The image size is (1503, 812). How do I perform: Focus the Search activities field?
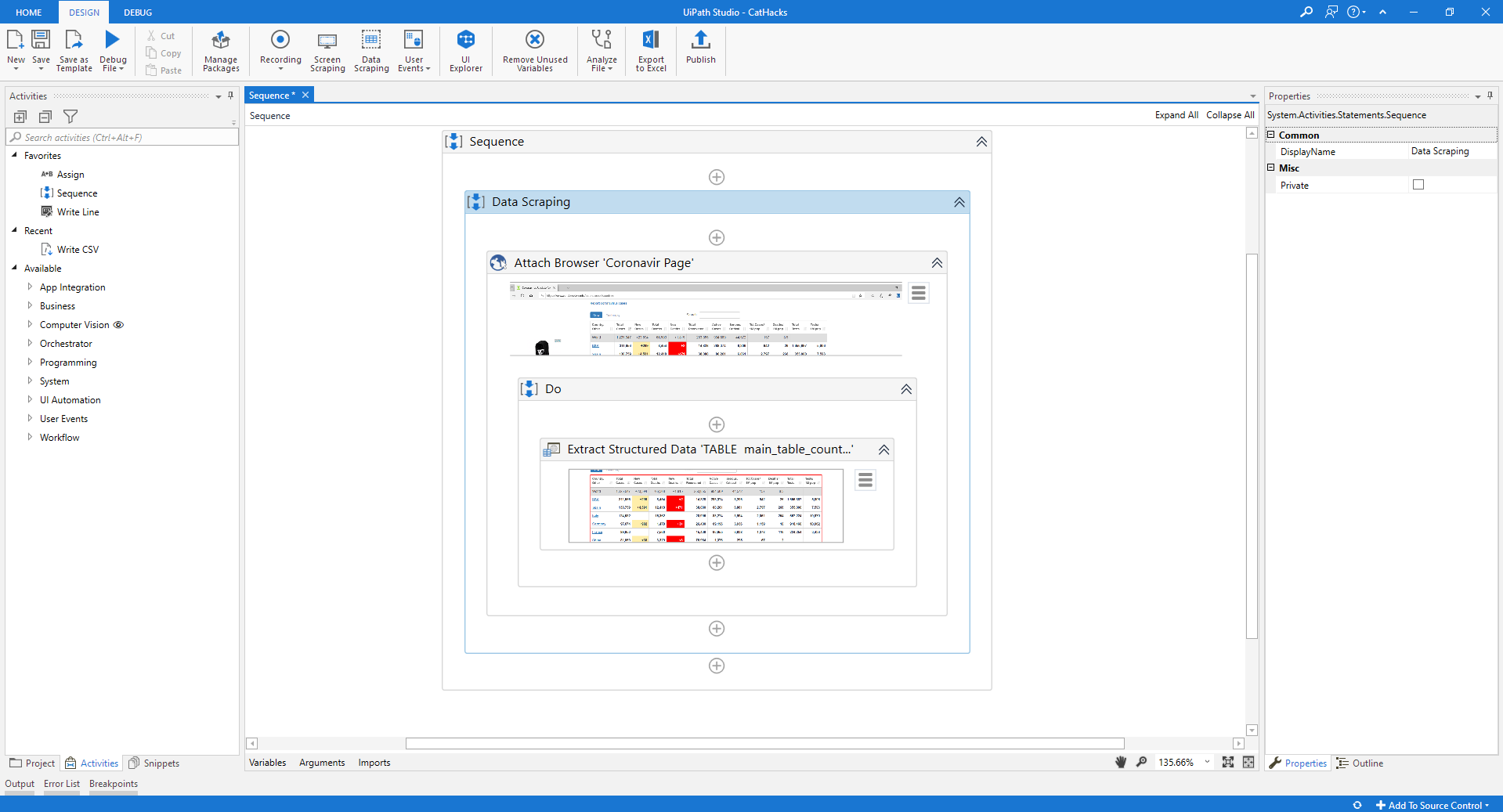122,137
